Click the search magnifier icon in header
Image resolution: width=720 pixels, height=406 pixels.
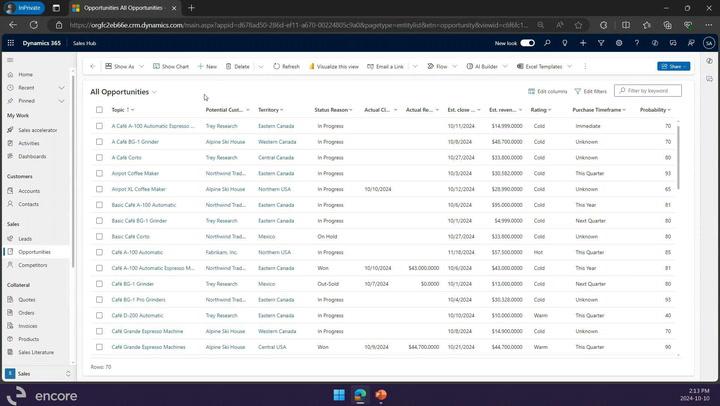[547, 43]
